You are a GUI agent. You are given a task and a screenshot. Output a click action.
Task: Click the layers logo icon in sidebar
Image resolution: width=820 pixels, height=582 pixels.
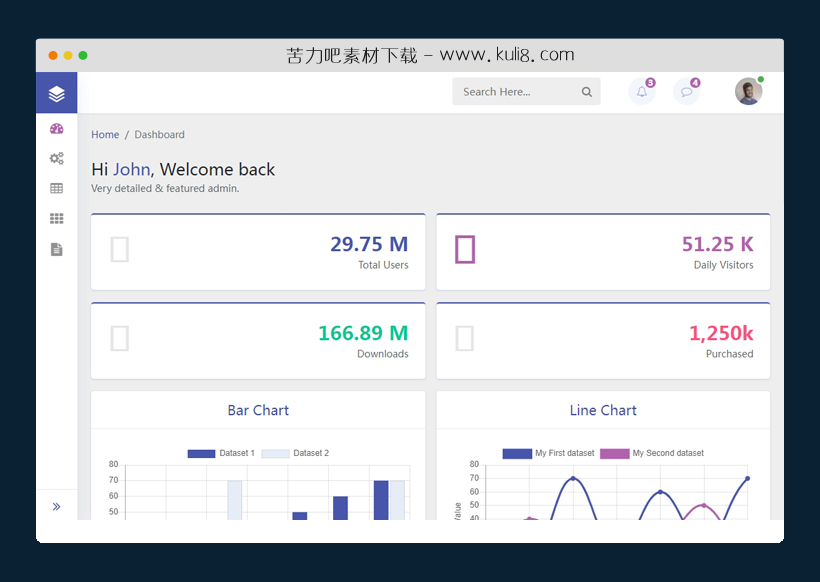pyautogui.click(x=56, y=93)
